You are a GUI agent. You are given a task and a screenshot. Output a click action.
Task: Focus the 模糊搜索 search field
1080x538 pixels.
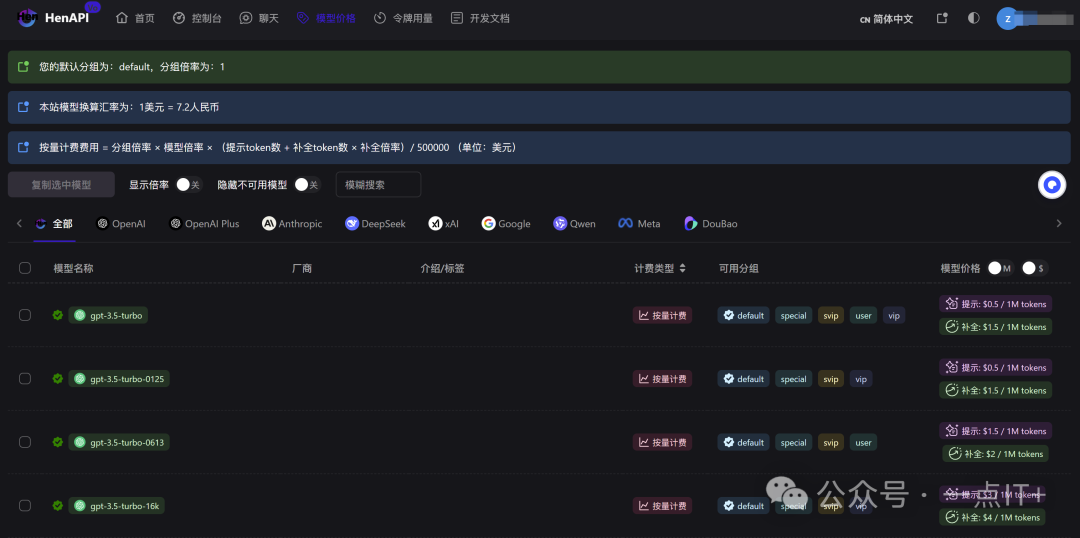(x=378, y=185)
